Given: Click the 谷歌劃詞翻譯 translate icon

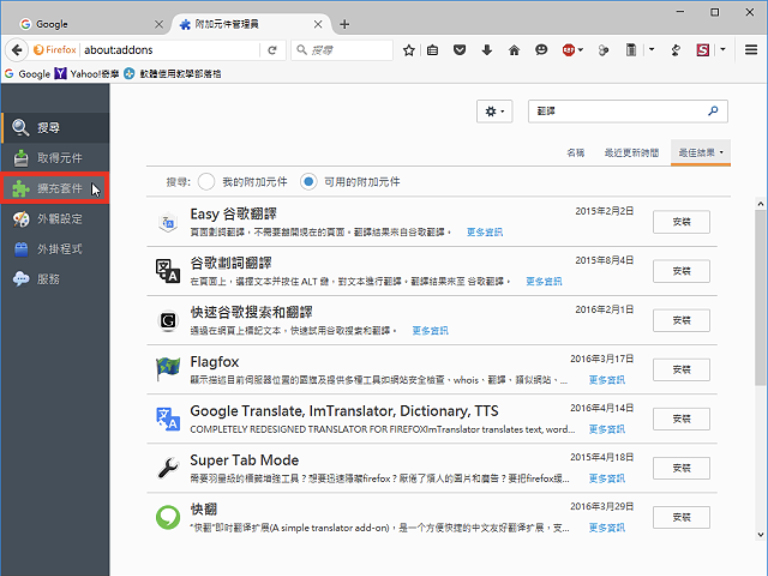Looking at the screenshot, I should [168, 271].
